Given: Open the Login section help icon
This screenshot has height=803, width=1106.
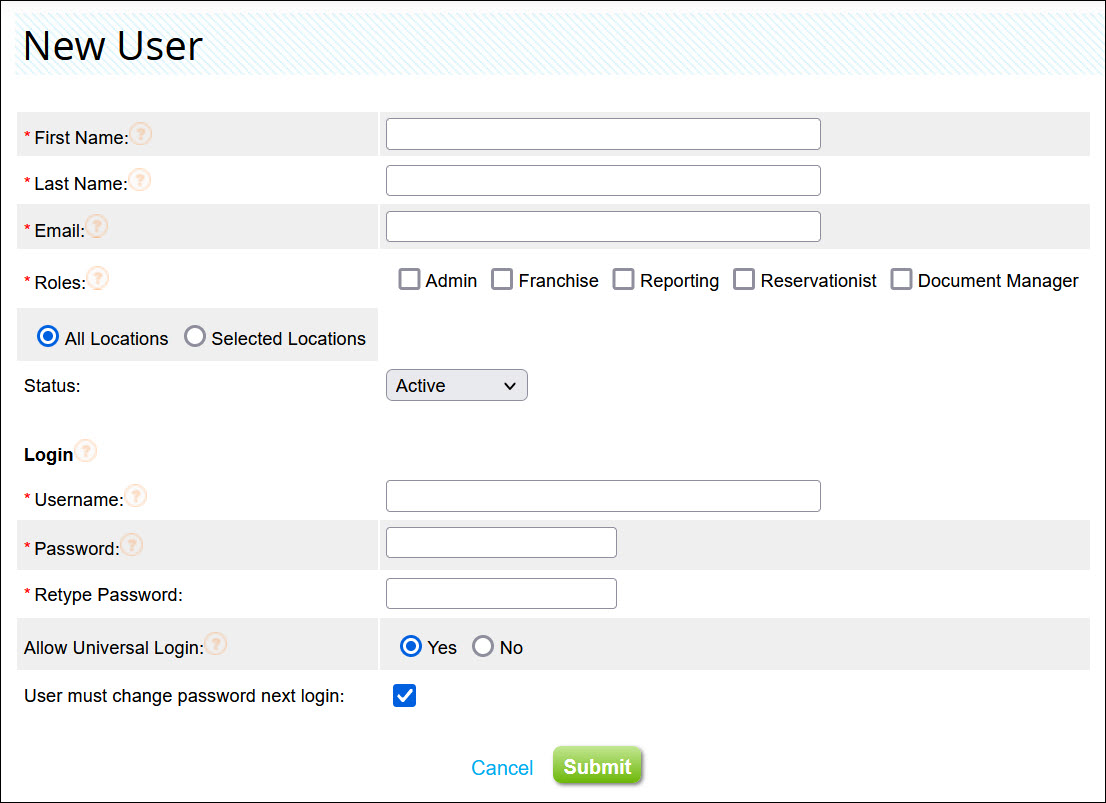Looking at the screenshot, I should pyautogui.click(x=86, y=450).
